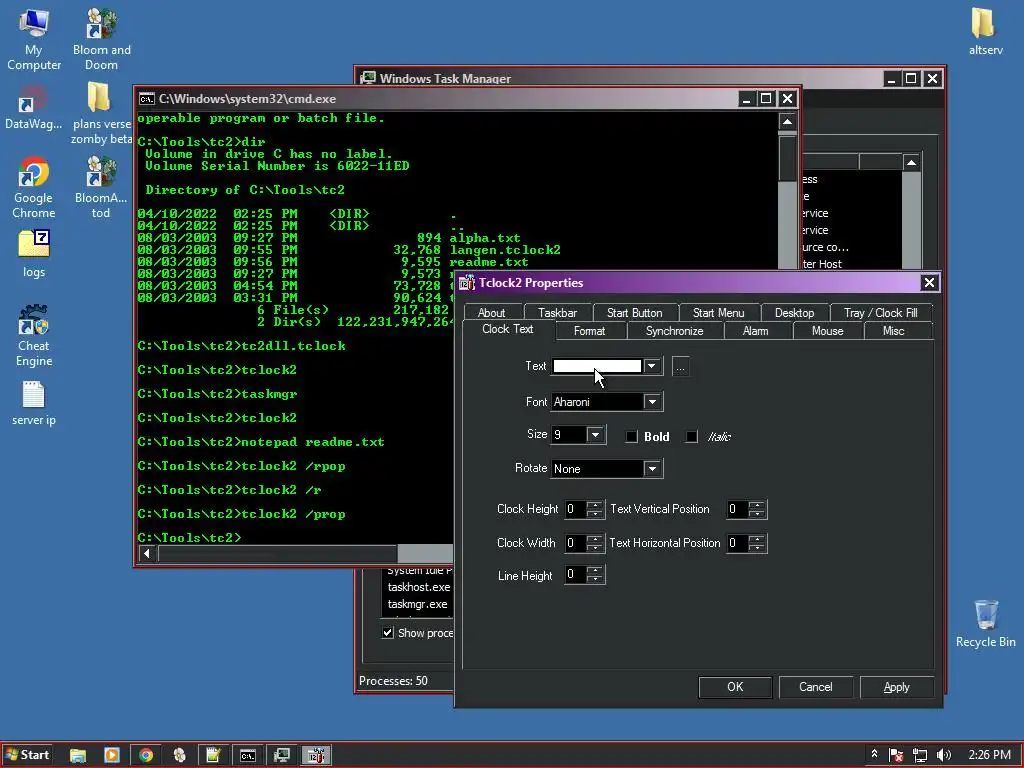Switch to the About tab

click(491, 313)
